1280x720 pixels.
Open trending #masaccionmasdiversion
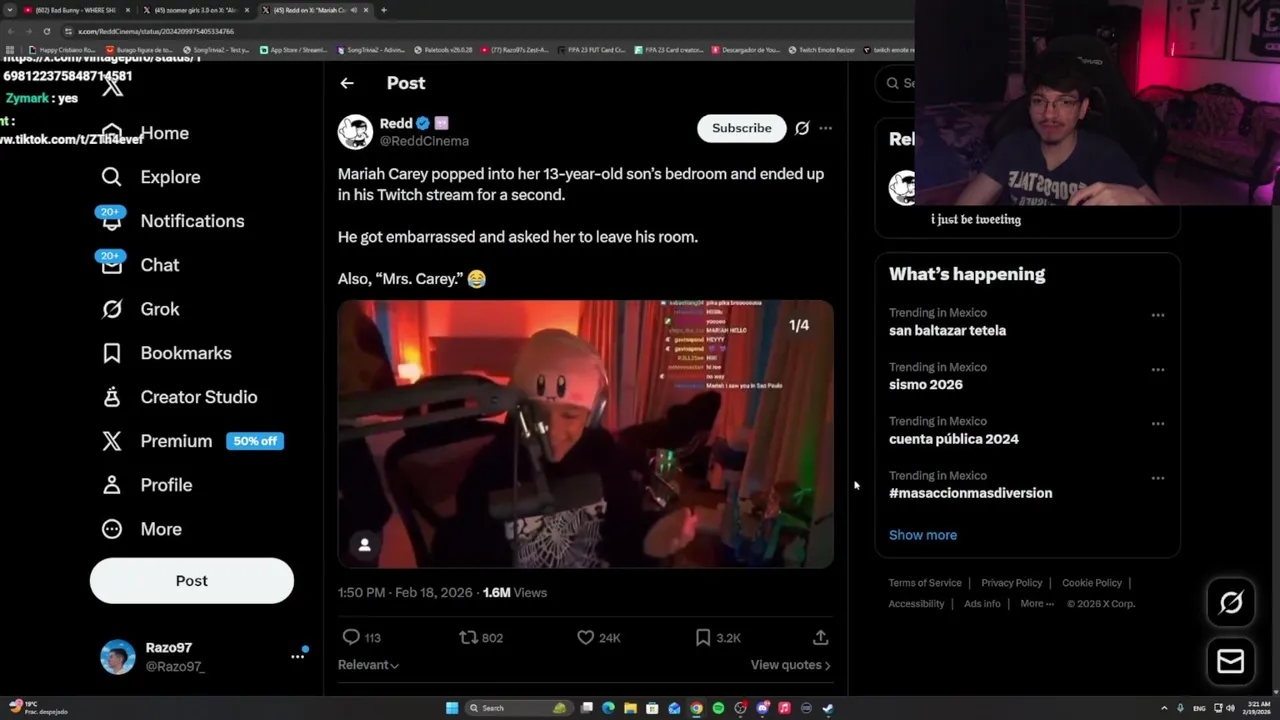click(x=970, y=493)
